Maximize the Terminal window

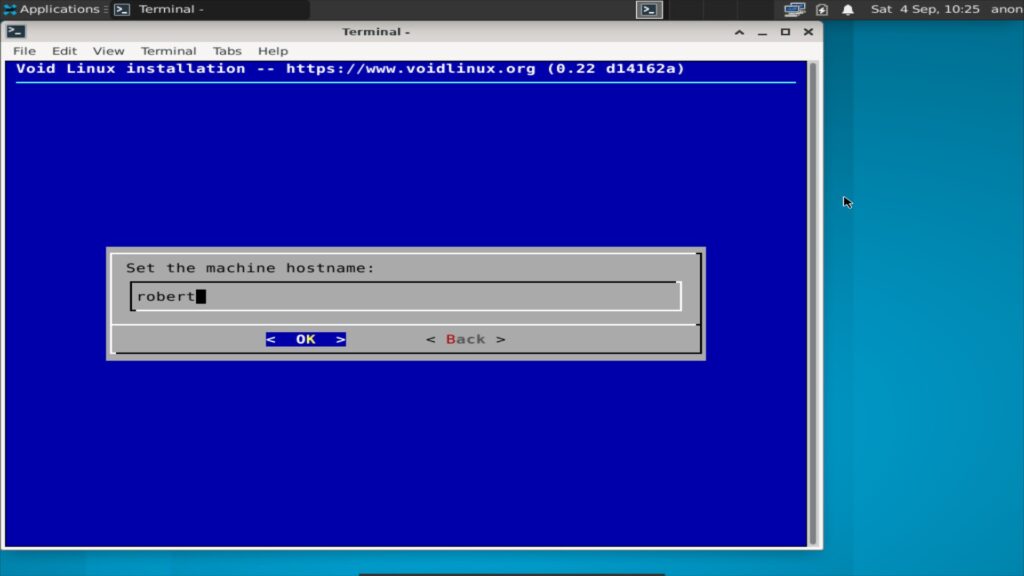click(x=785, y=31)
